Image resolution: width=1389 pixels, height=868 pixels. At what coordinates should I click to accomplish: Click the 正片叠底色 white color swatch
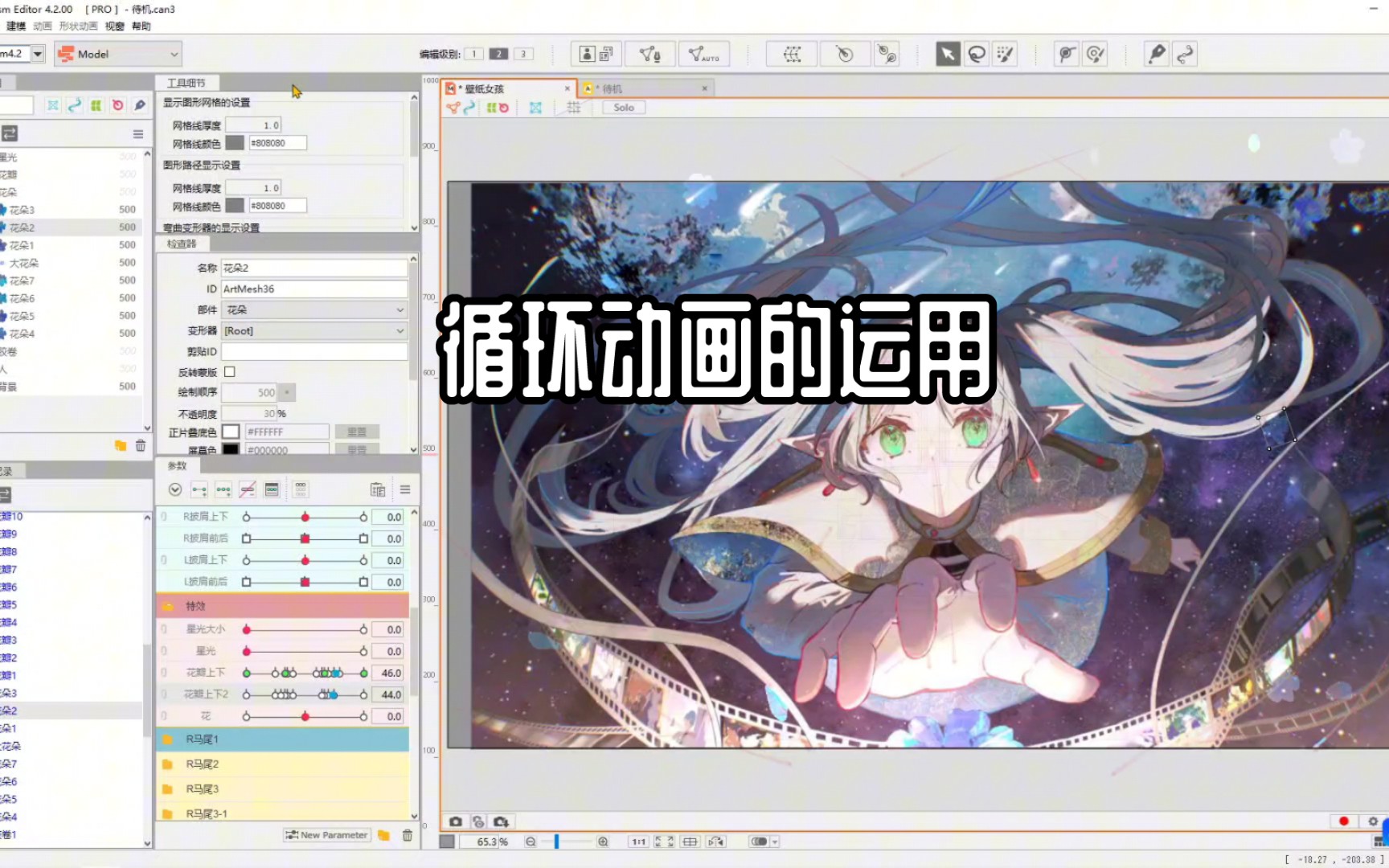coord(231,432)
